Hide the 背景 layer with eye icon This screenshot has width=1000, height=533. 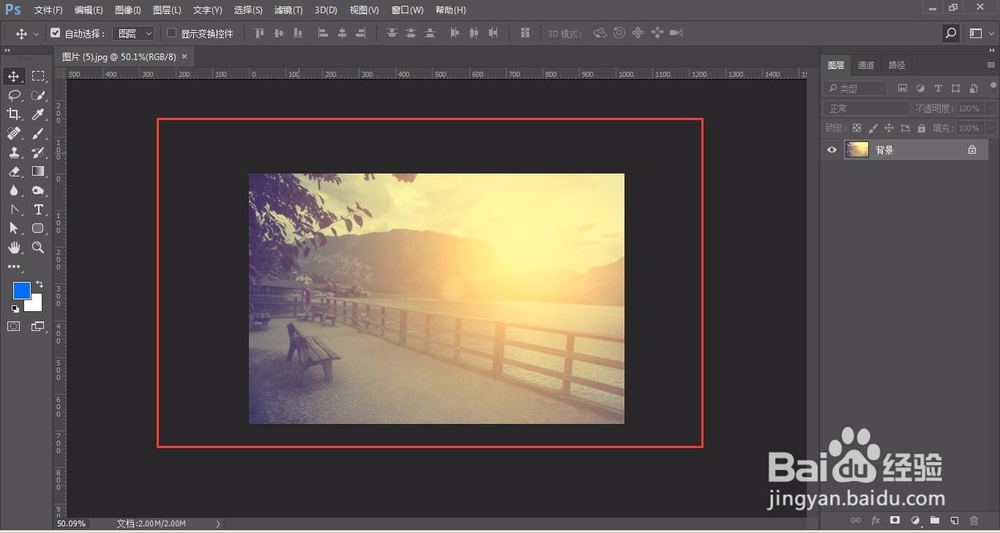[832, 150]
